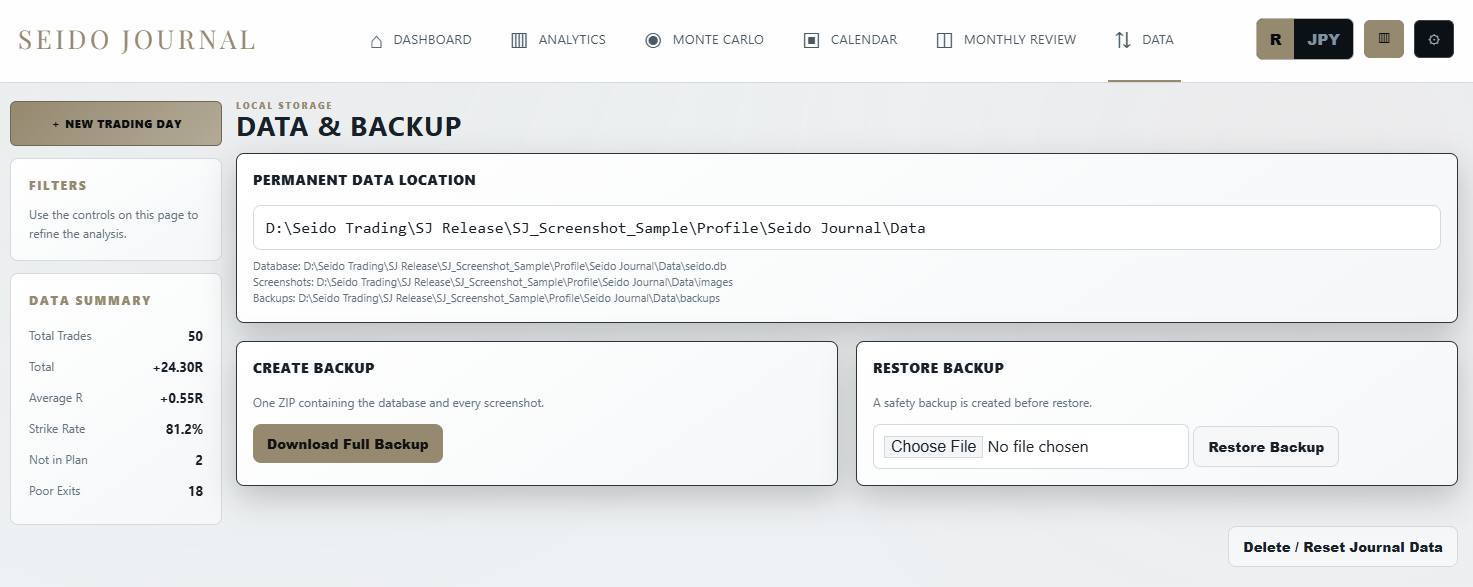Viewport: 1473px width, 587px height.
Task: Click Download Full Backup
Action: tap(348, 444)
